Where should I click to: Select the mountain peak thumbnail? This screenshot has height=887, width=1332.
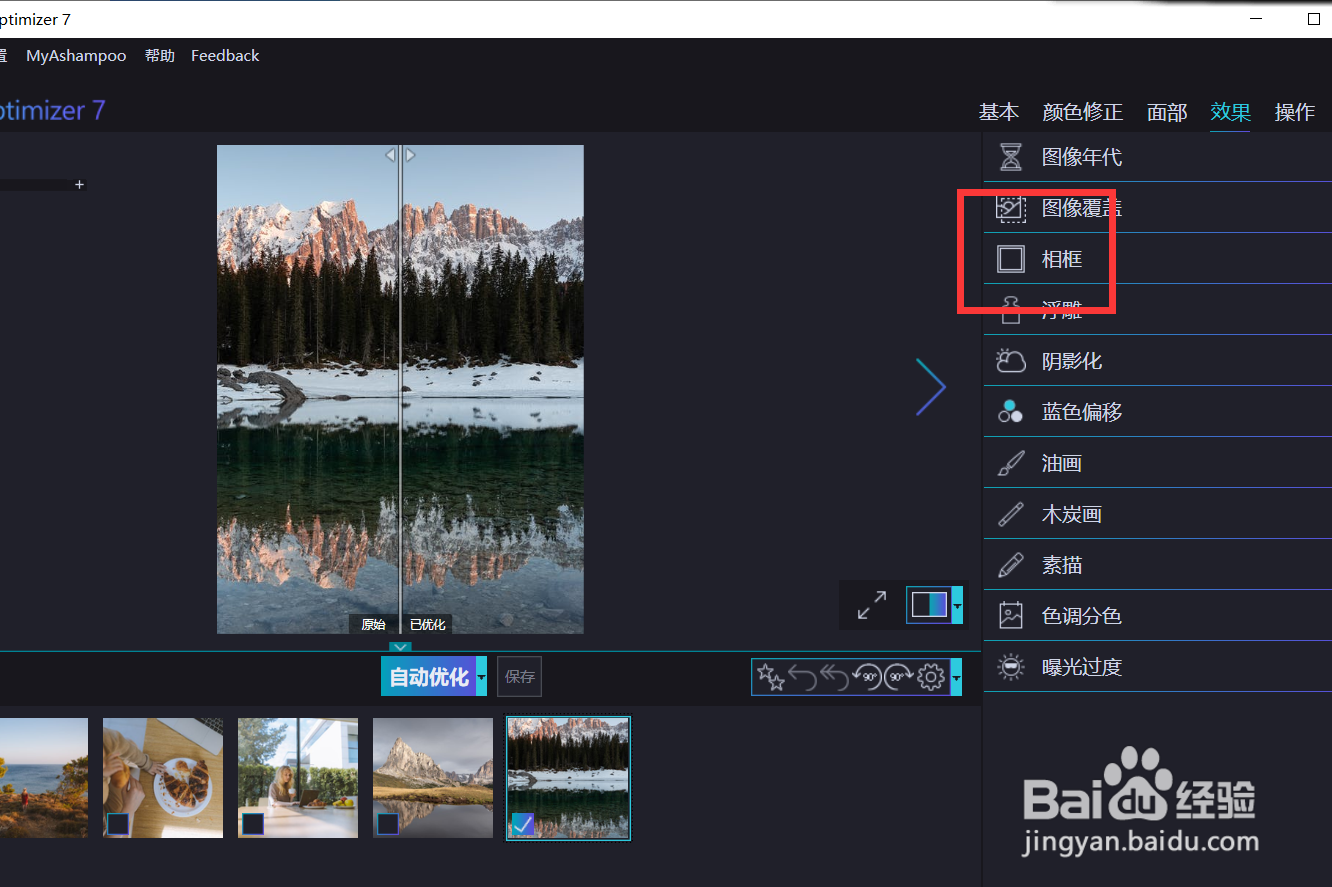(433, 778)
